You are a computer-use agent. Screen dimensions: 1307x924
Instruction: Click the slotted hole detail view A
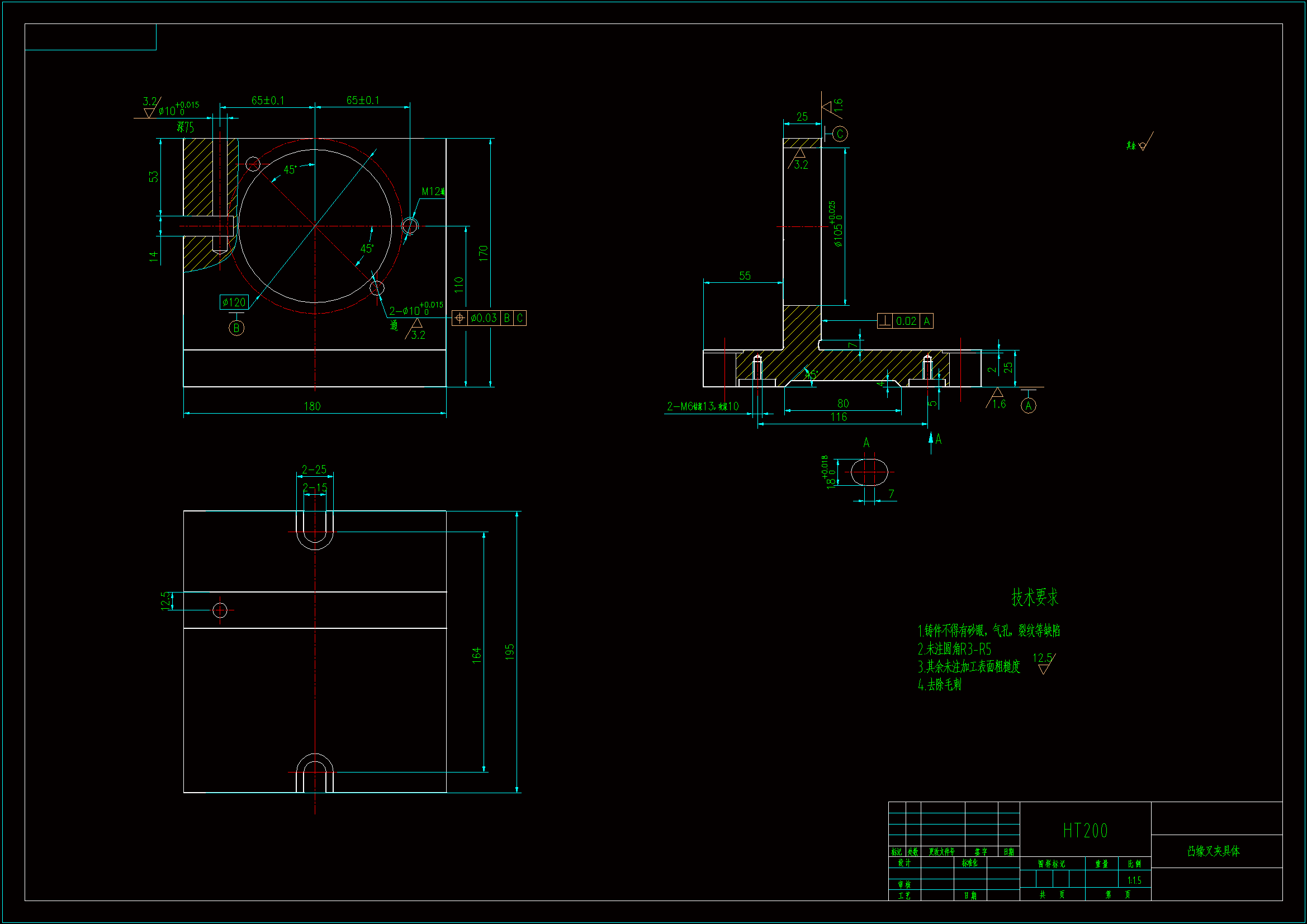(869, 472)
